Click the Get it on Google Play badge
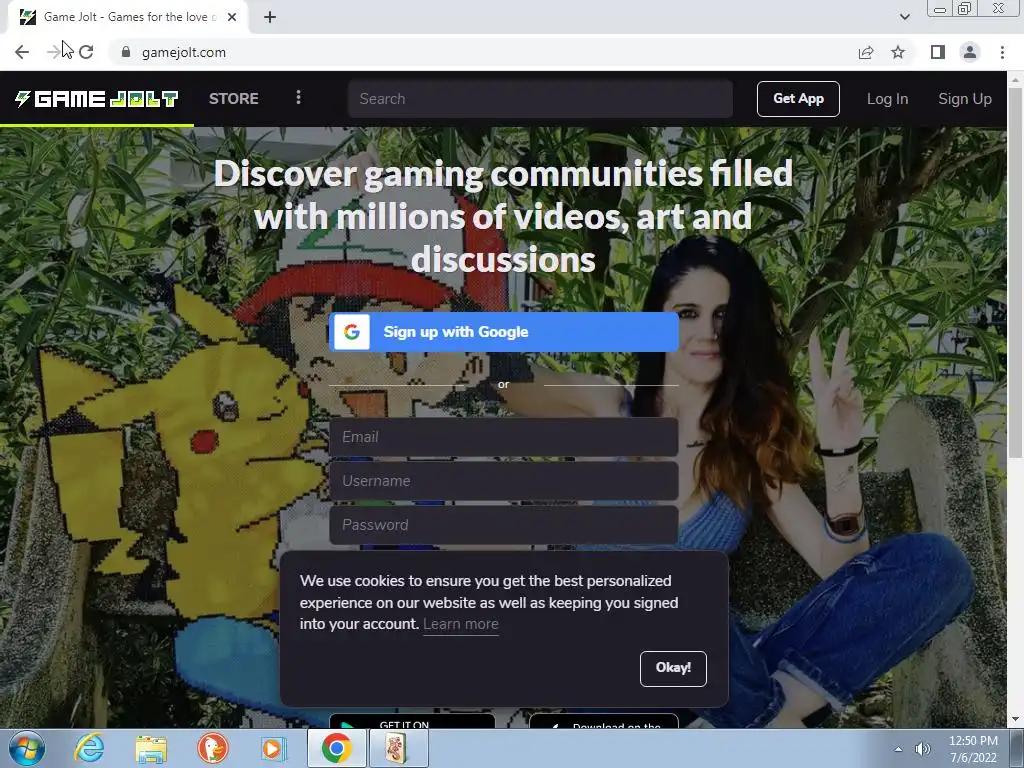 (412, 721)
